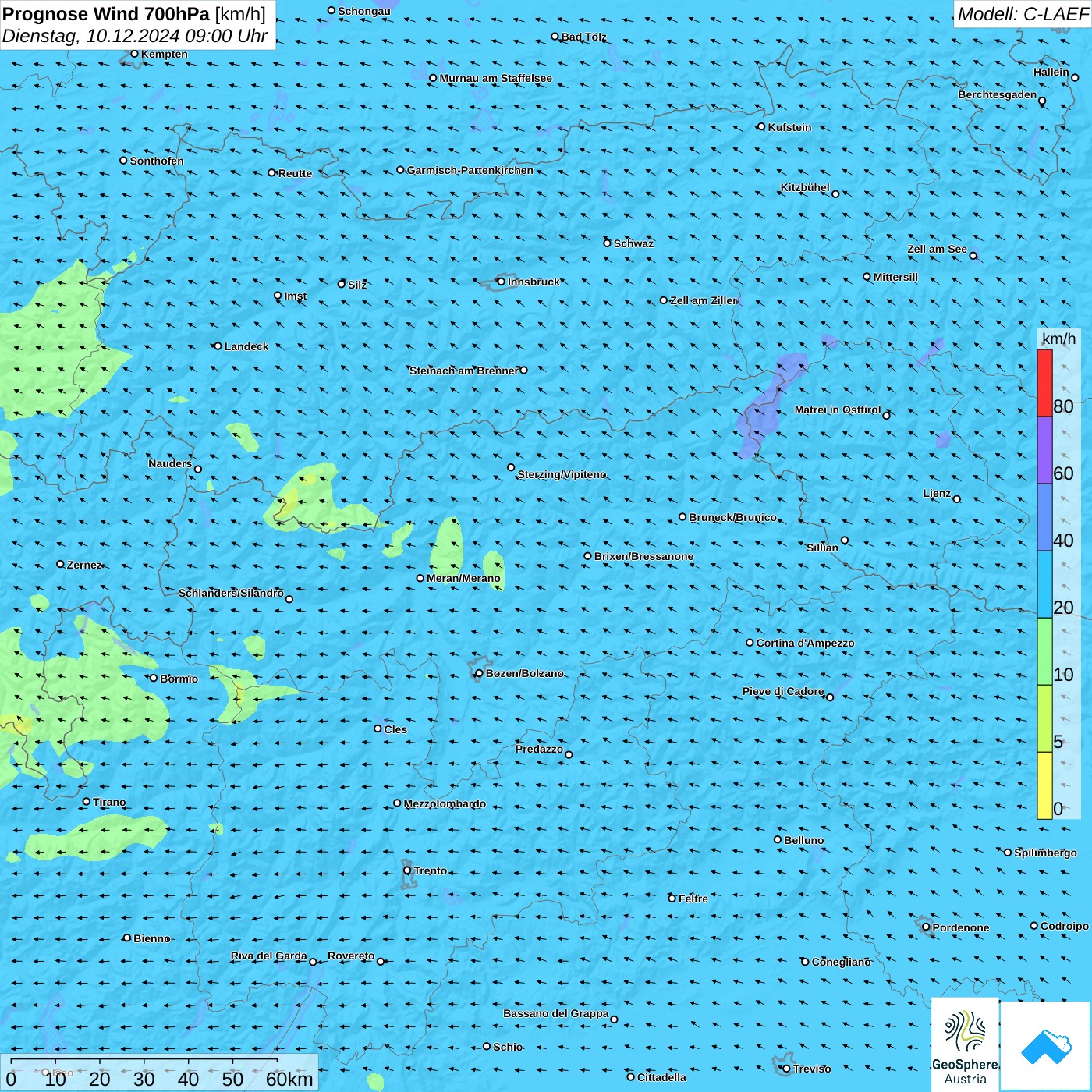
Task: Click the GeoSphere Austria logo
Action: [x=965, y=1044]
